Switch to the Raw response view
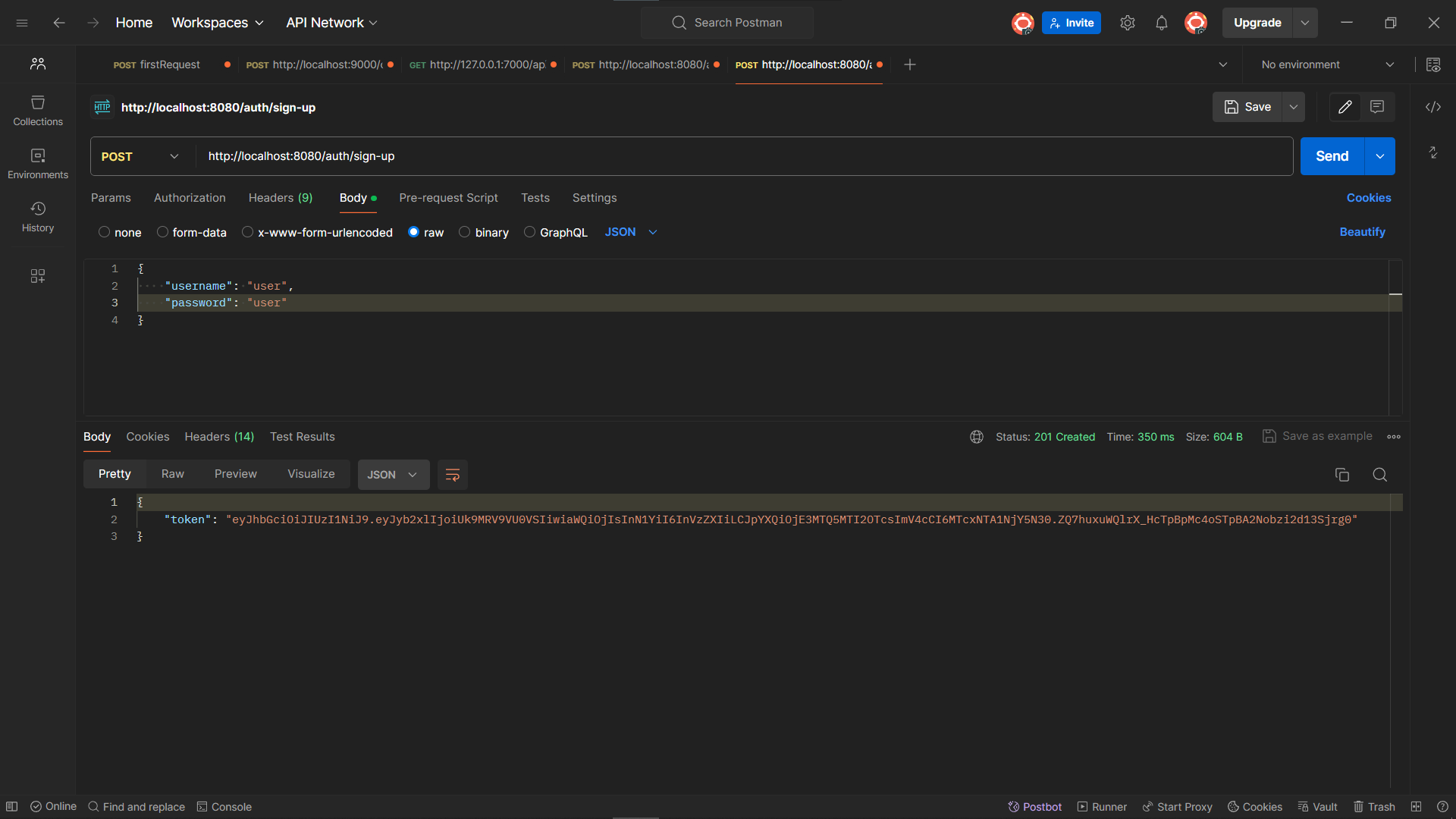The image size is (1456, 819). (173, 474)
